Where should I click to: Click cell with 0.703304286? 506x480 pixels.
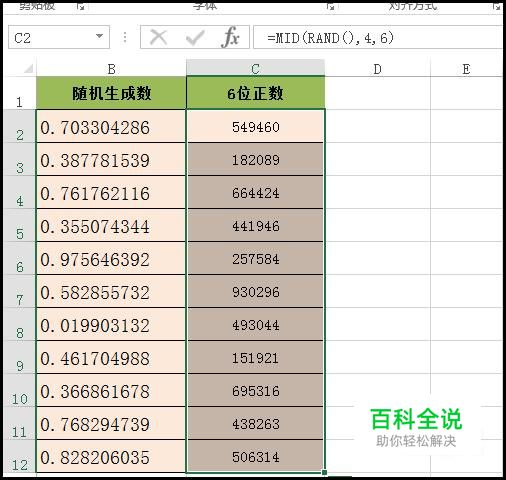point(111,127)
